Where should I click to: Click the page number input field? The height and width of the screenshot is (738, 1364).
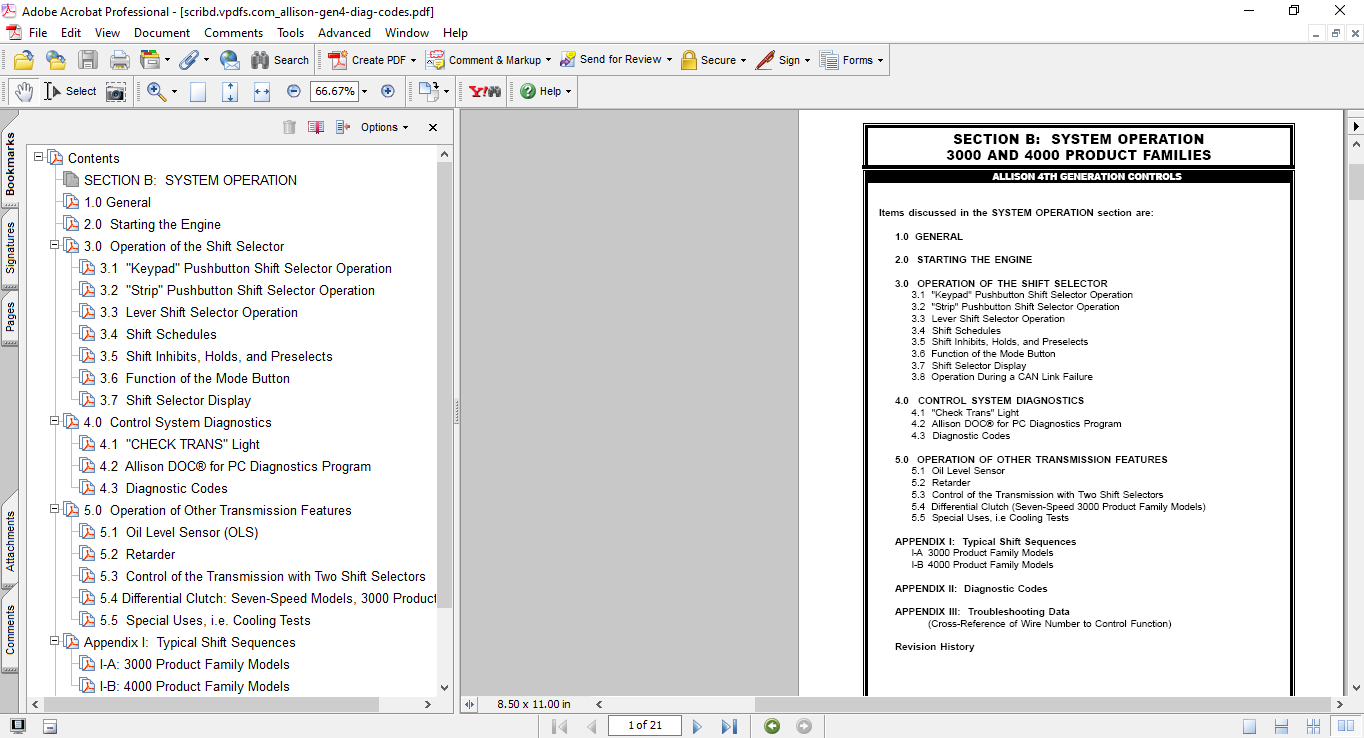[x=644, y=726]
